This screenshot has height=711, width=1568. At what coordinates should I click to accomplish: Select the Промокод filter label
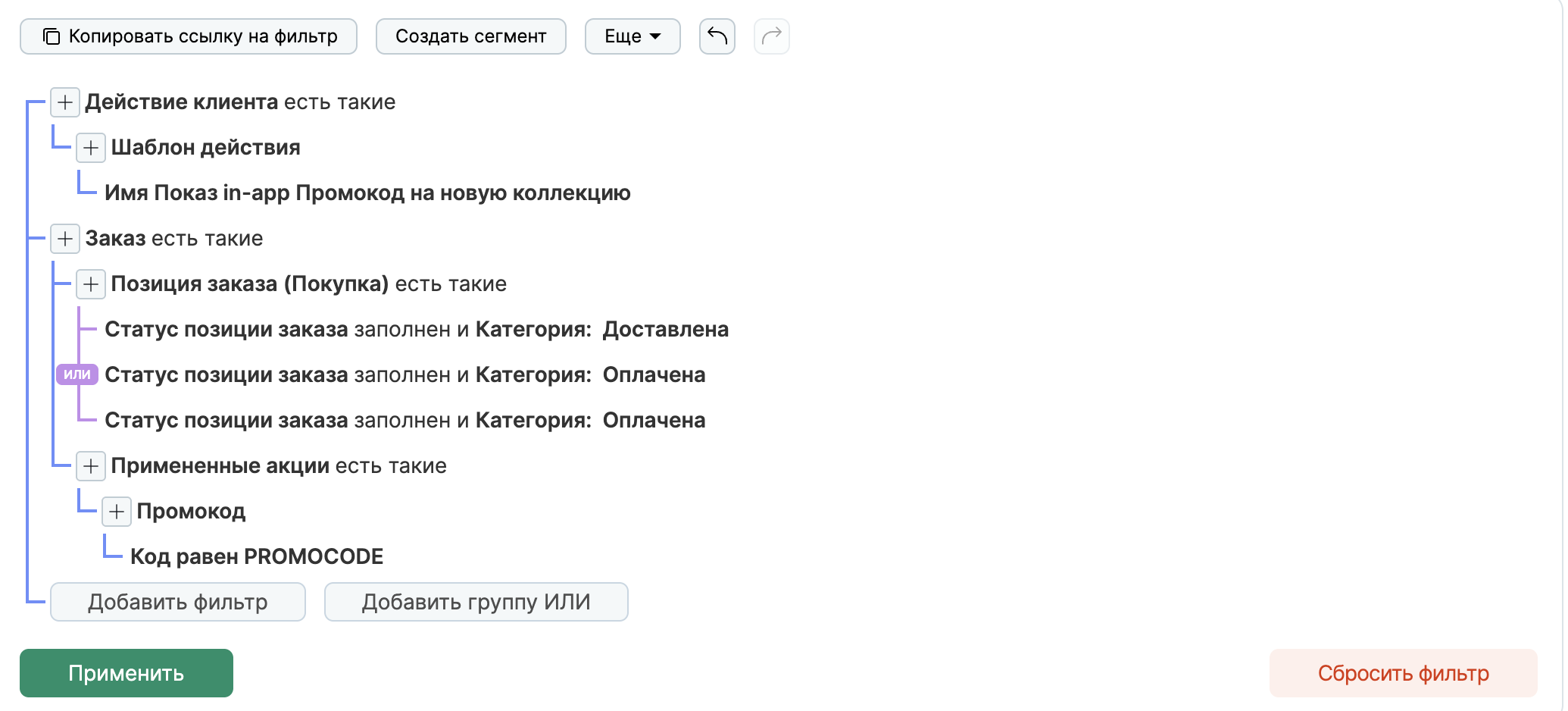[191, 512]
